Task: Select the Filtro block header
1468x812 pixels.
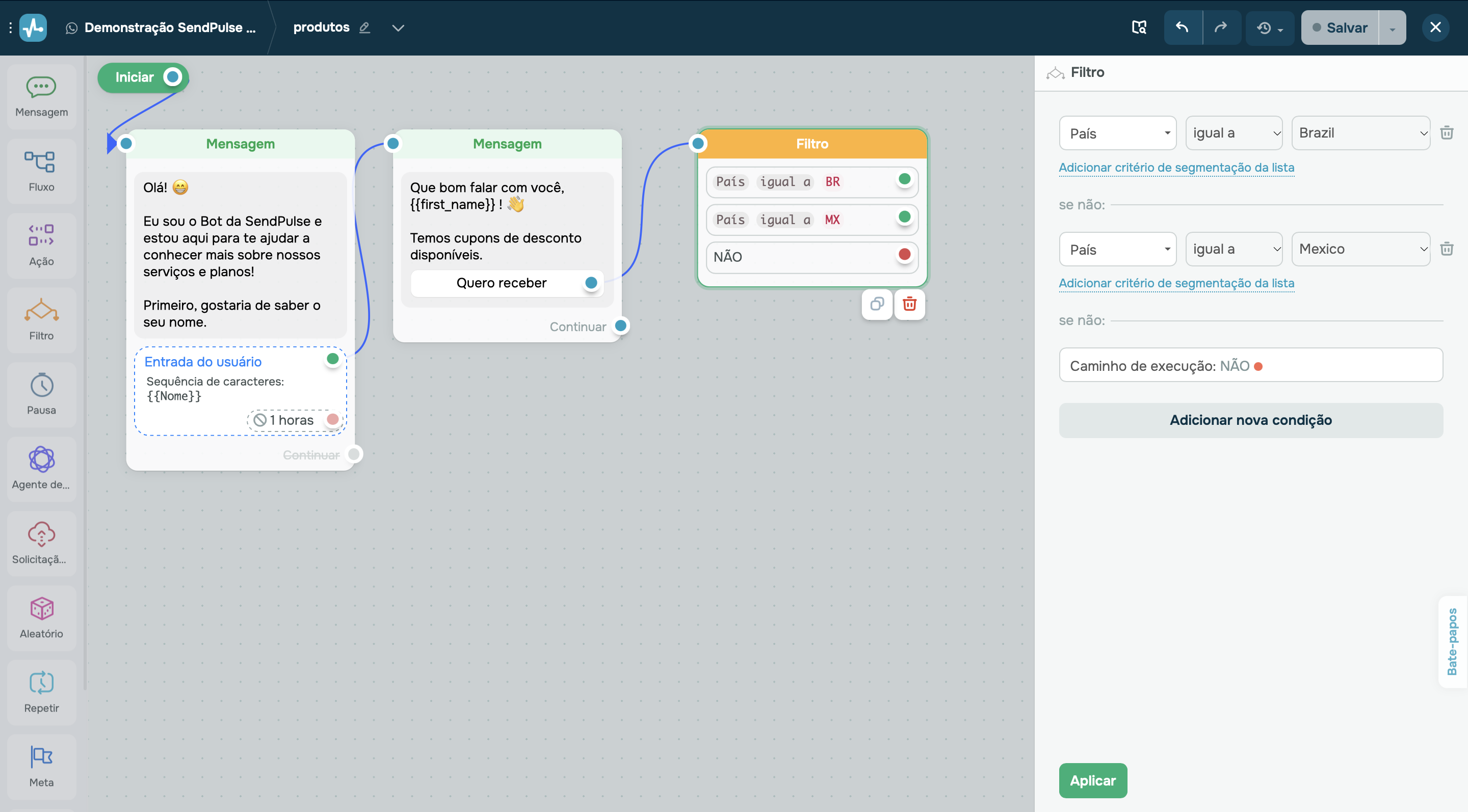Action: (x=812, y=144)
